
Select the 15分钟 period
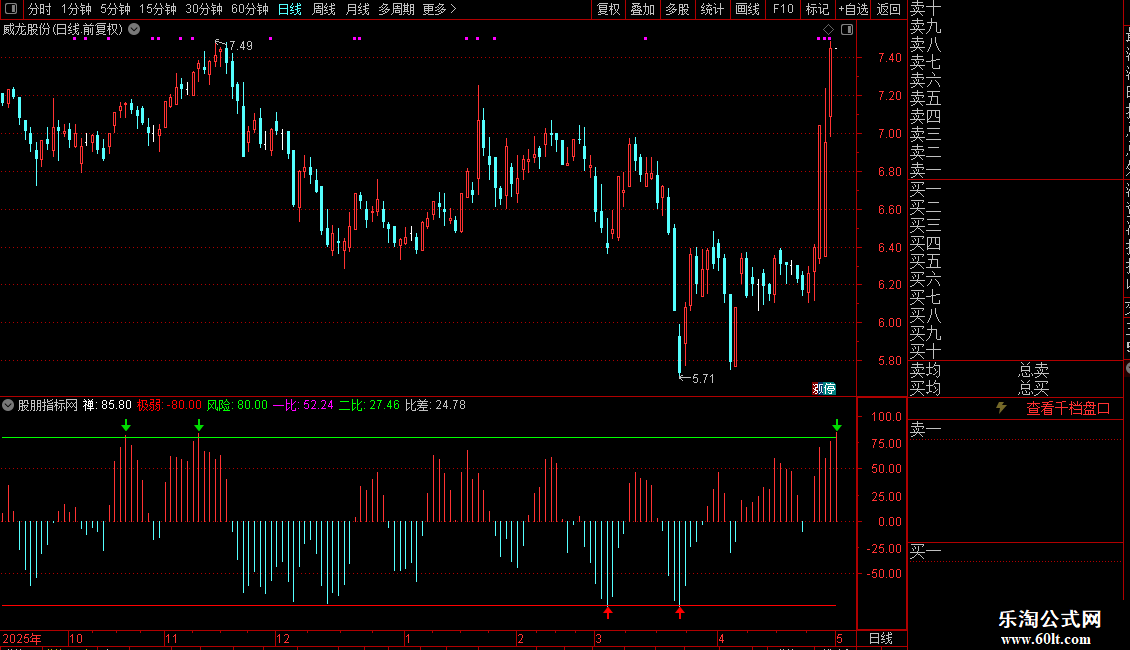click(158, 9)
